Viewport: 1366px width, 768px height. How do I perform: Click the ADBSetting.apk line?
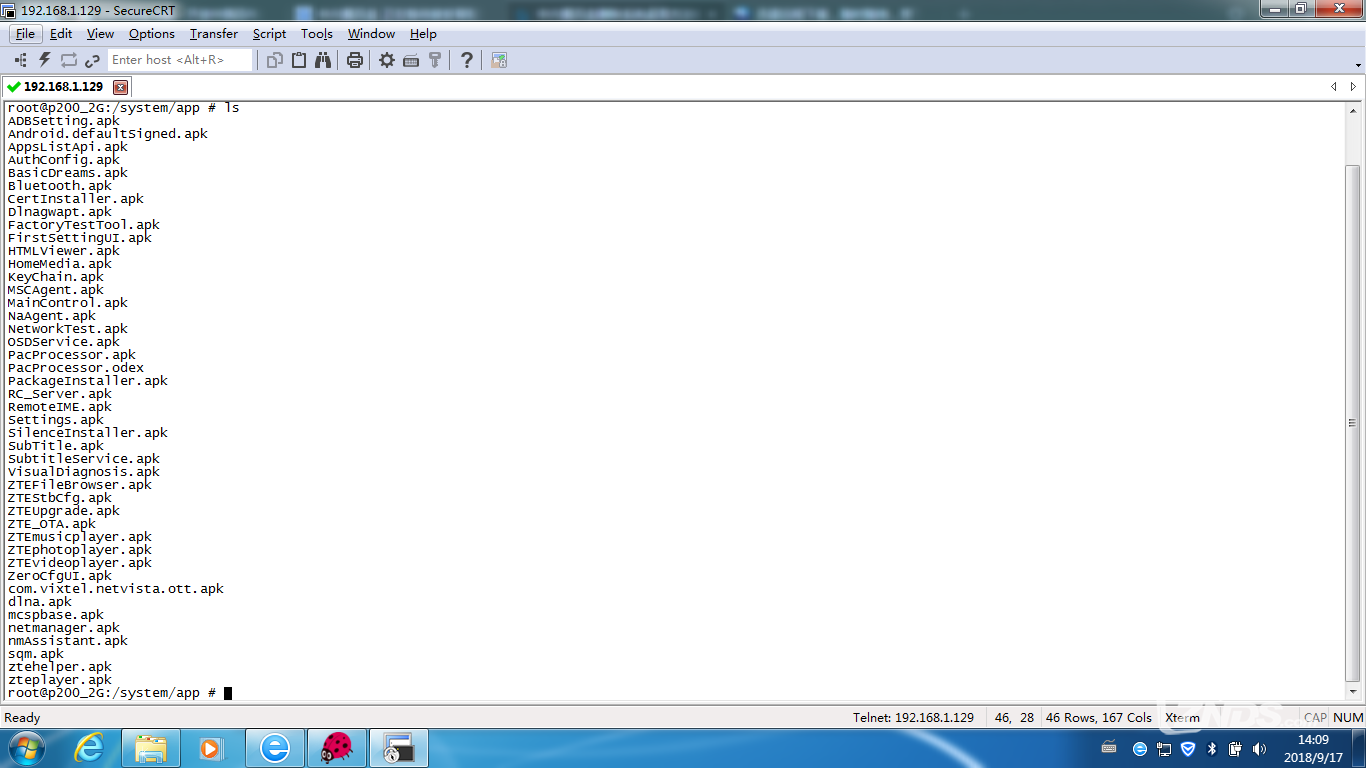point(64,121)
